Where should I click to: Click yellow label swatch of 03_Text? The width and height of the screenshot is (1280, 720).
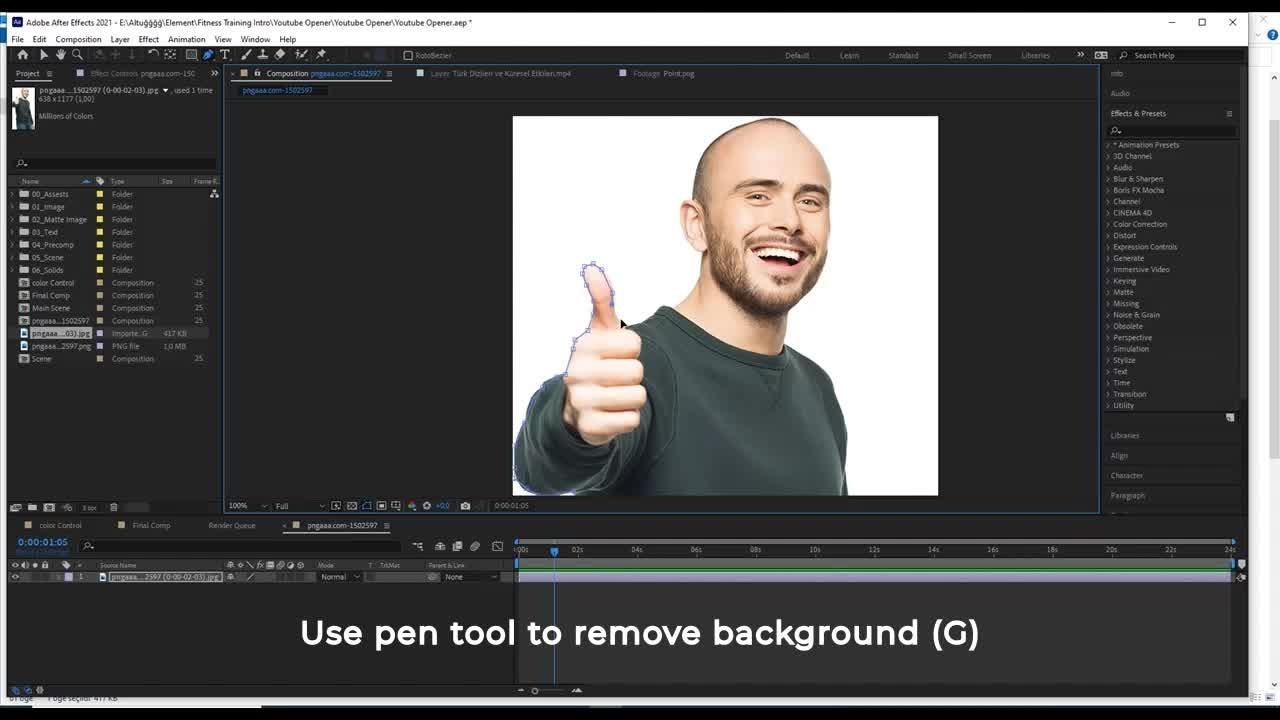click(99, 232)
